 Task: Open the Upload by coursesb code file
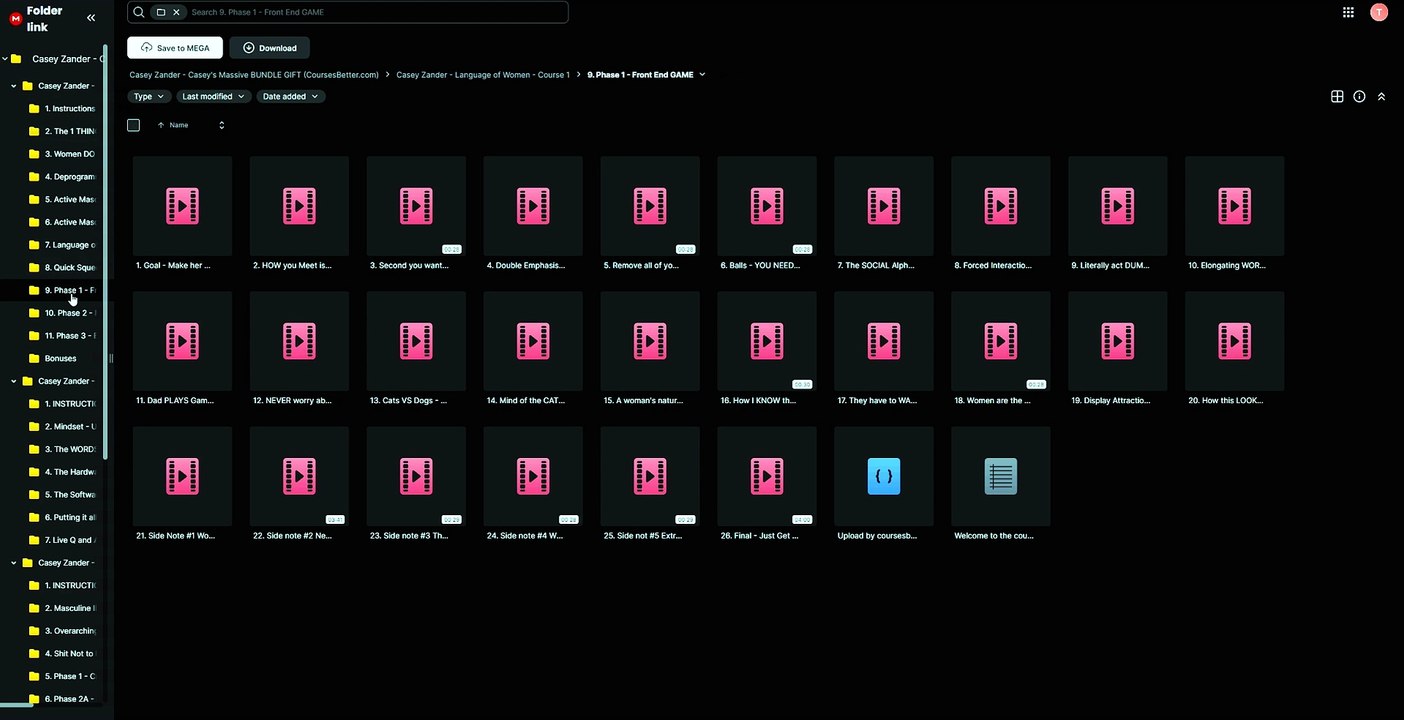[884, 483]
